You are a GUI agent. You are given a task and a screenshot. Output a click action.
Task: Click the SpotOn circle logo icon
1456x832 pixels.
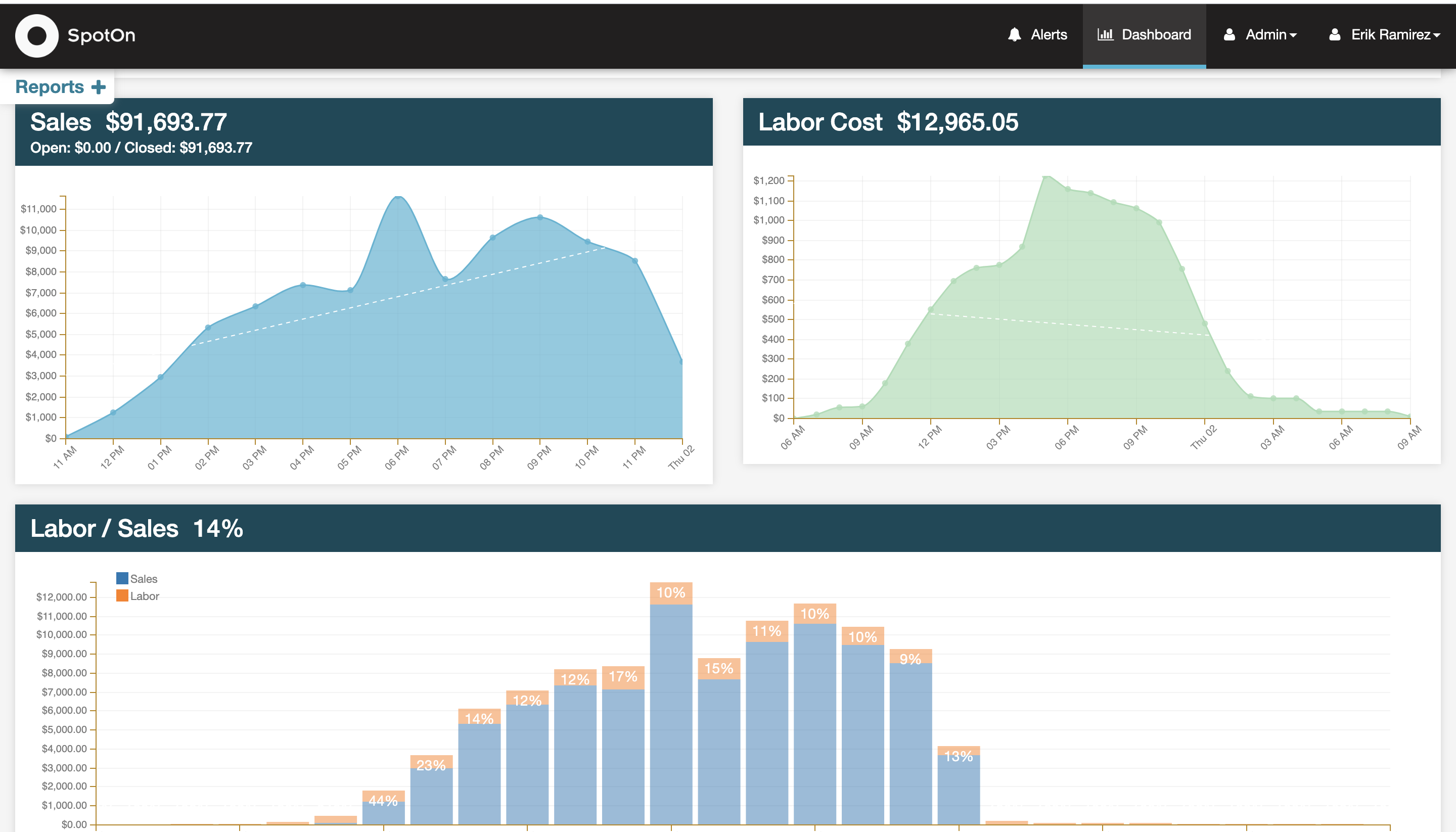pos(36,35)
